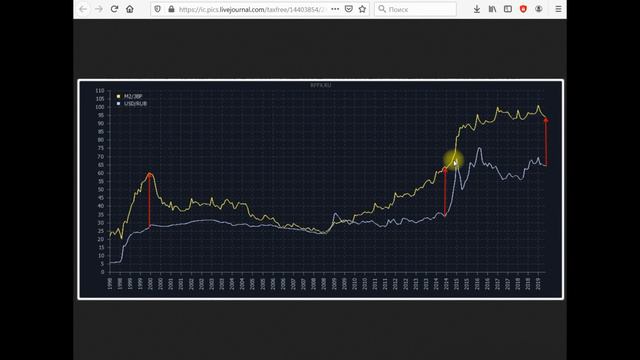Open tracking protection shield in address bar
The image size is (640, 360).
point(158,9)
